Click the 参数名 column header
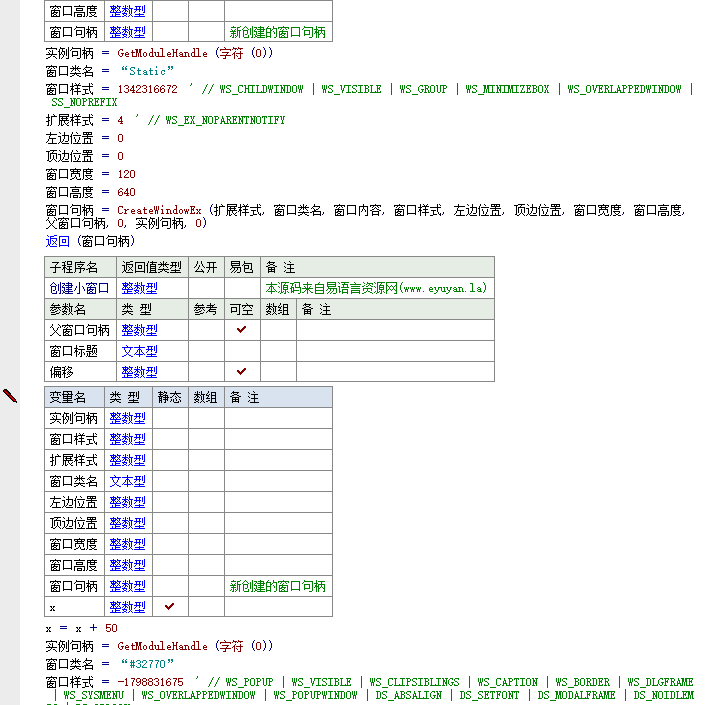Viewport: 708px width, 705px height. 80,309
